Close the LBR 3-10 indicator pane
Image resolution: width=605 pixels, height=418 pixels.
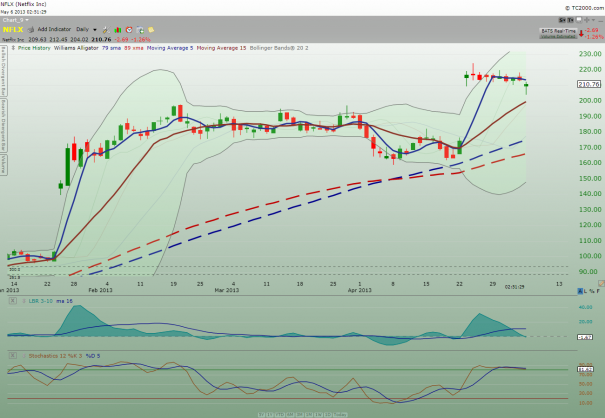[13, 301]
